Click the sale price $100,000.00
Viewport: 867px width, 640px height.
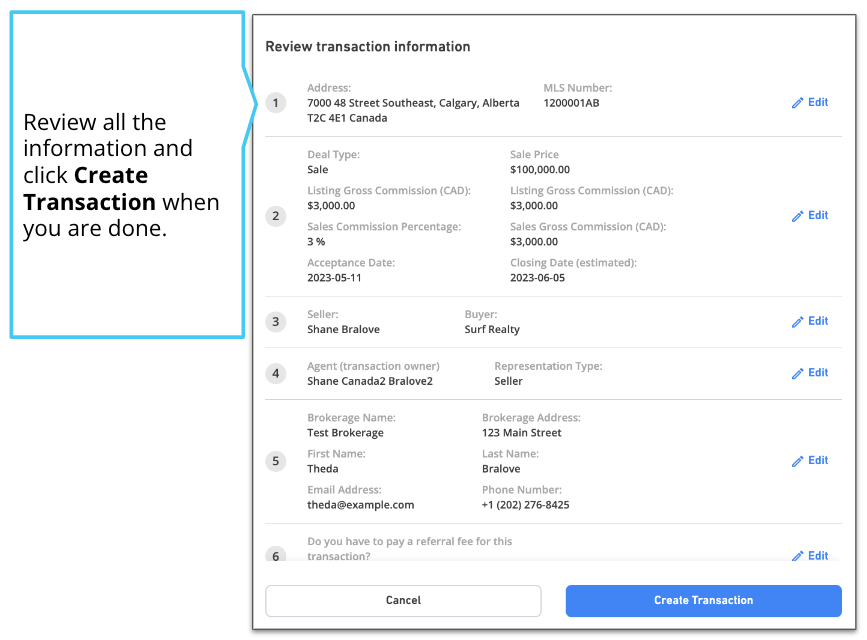pos(540,170)
